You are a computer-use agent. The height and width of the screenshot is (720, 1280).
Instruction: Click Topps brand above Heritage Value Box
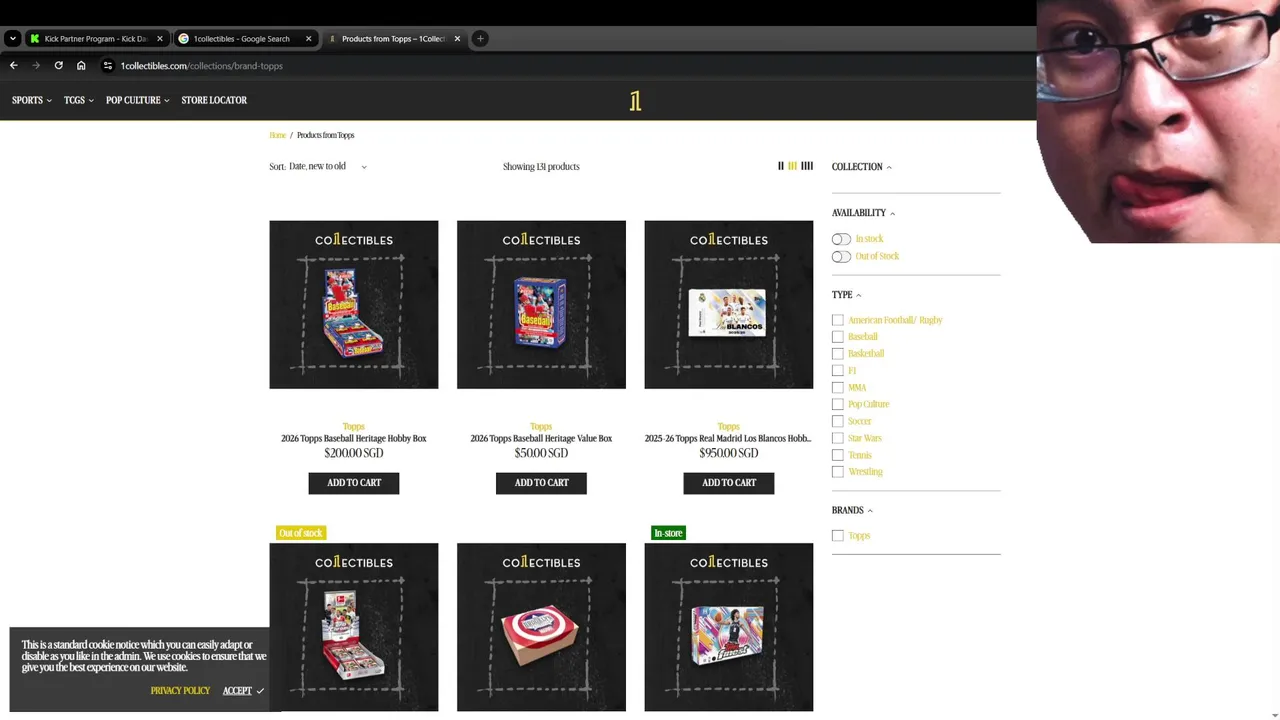[541, 427]
